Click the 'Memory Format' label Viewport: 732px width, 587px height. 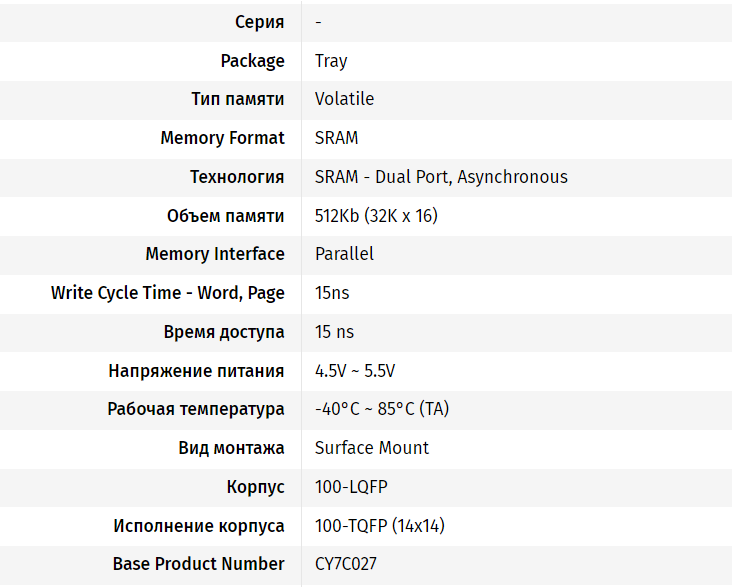[222, 138]
